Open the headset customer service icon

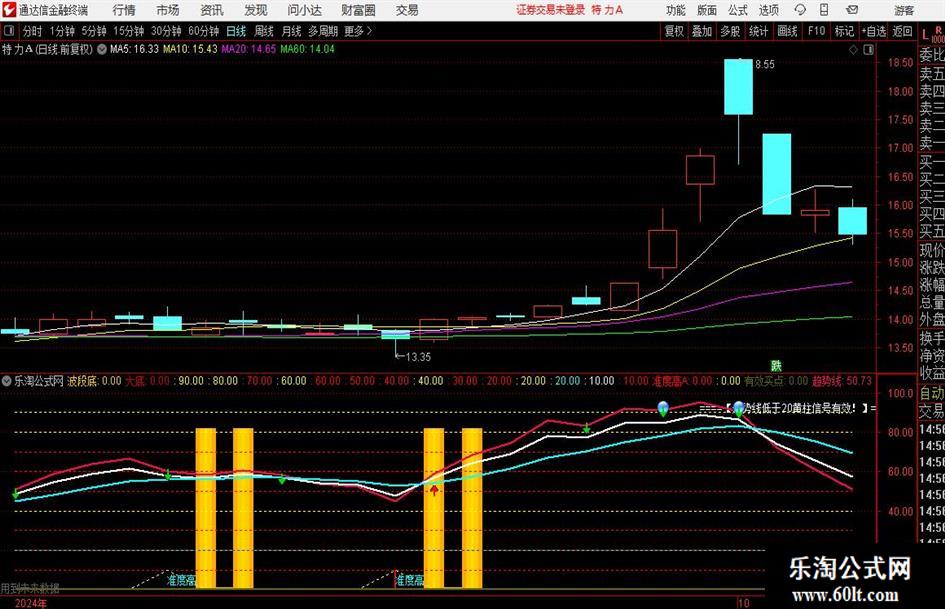800,10
